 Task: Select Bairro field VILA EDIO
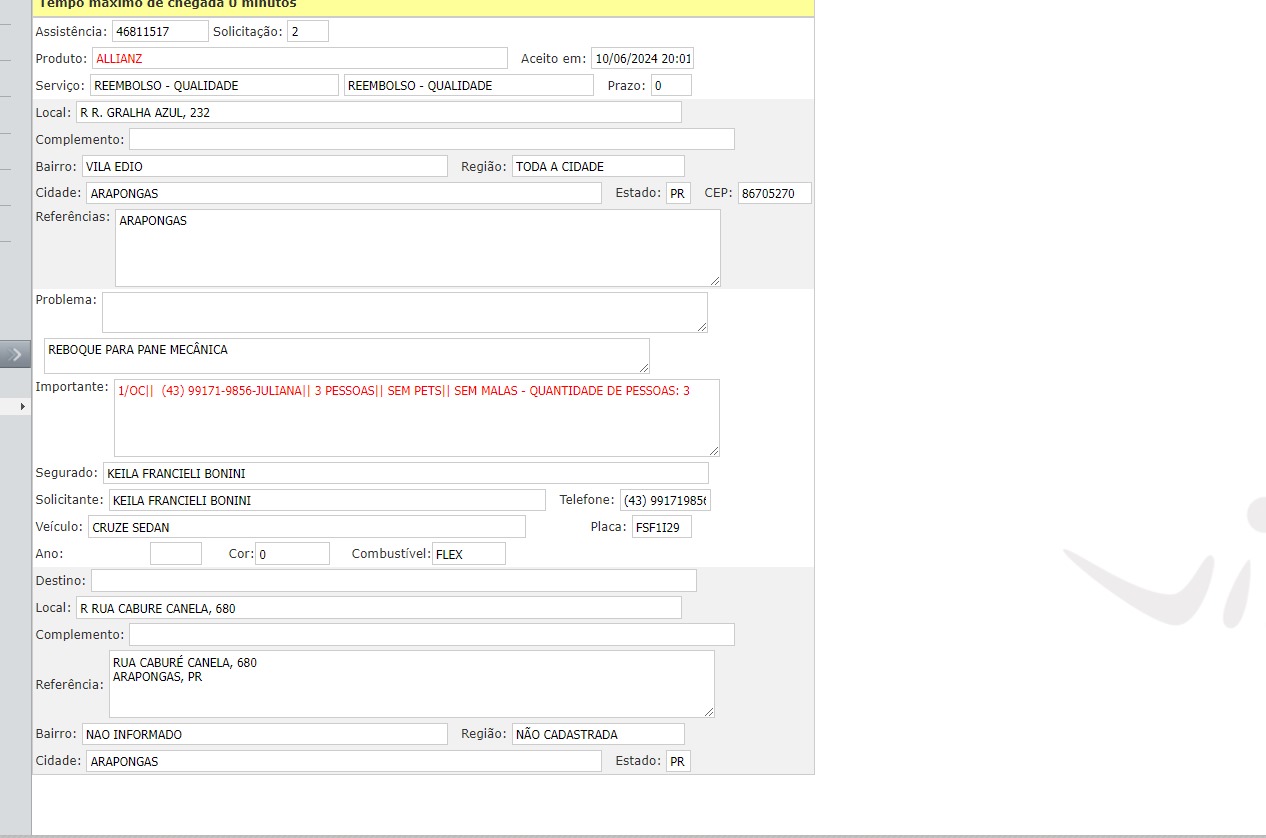265,167
